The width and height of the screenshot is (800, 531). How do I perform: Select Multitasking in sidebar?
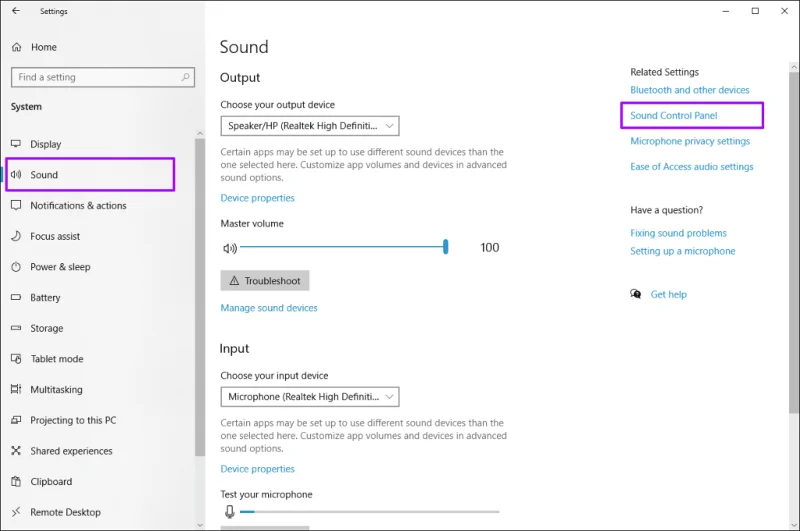(x=56, y=390)
